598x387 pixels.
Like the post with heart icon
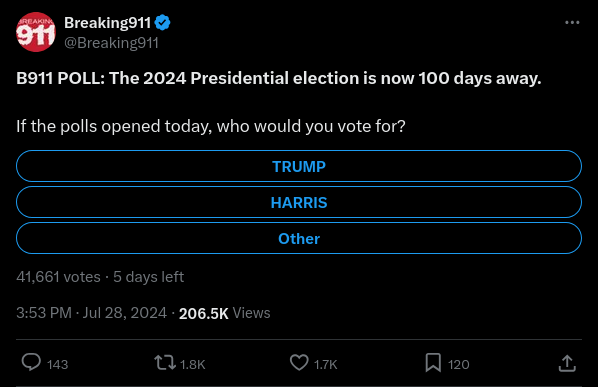tap(299, 363)
